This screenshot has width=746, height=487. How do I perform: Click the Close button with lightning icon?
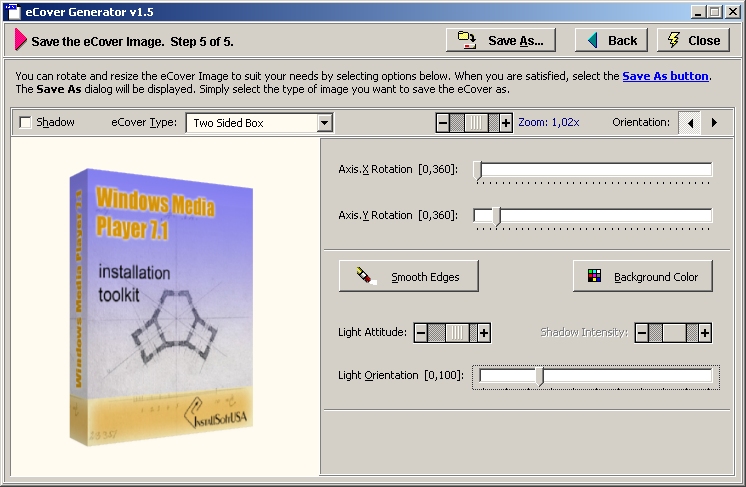(694, 40)
